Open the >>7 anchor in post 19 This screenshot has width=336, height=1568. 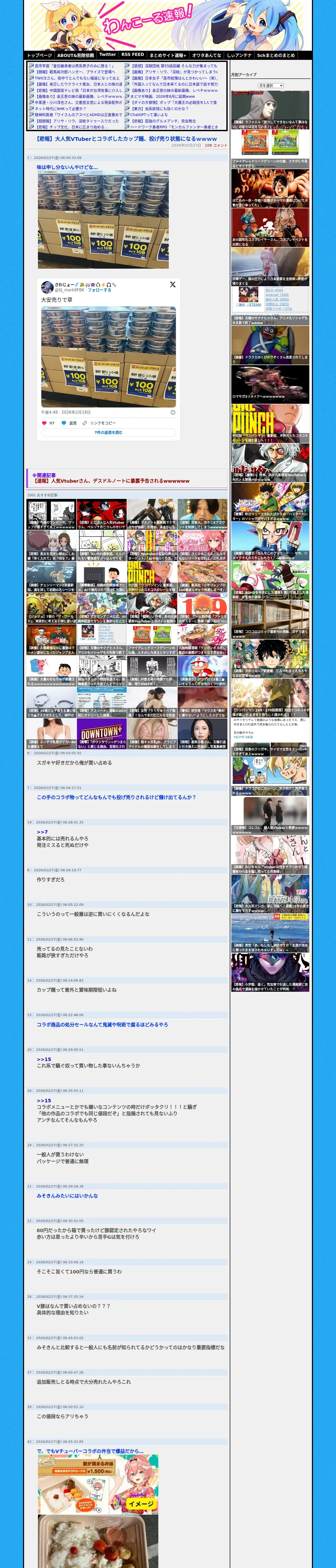tap(42, 832)
